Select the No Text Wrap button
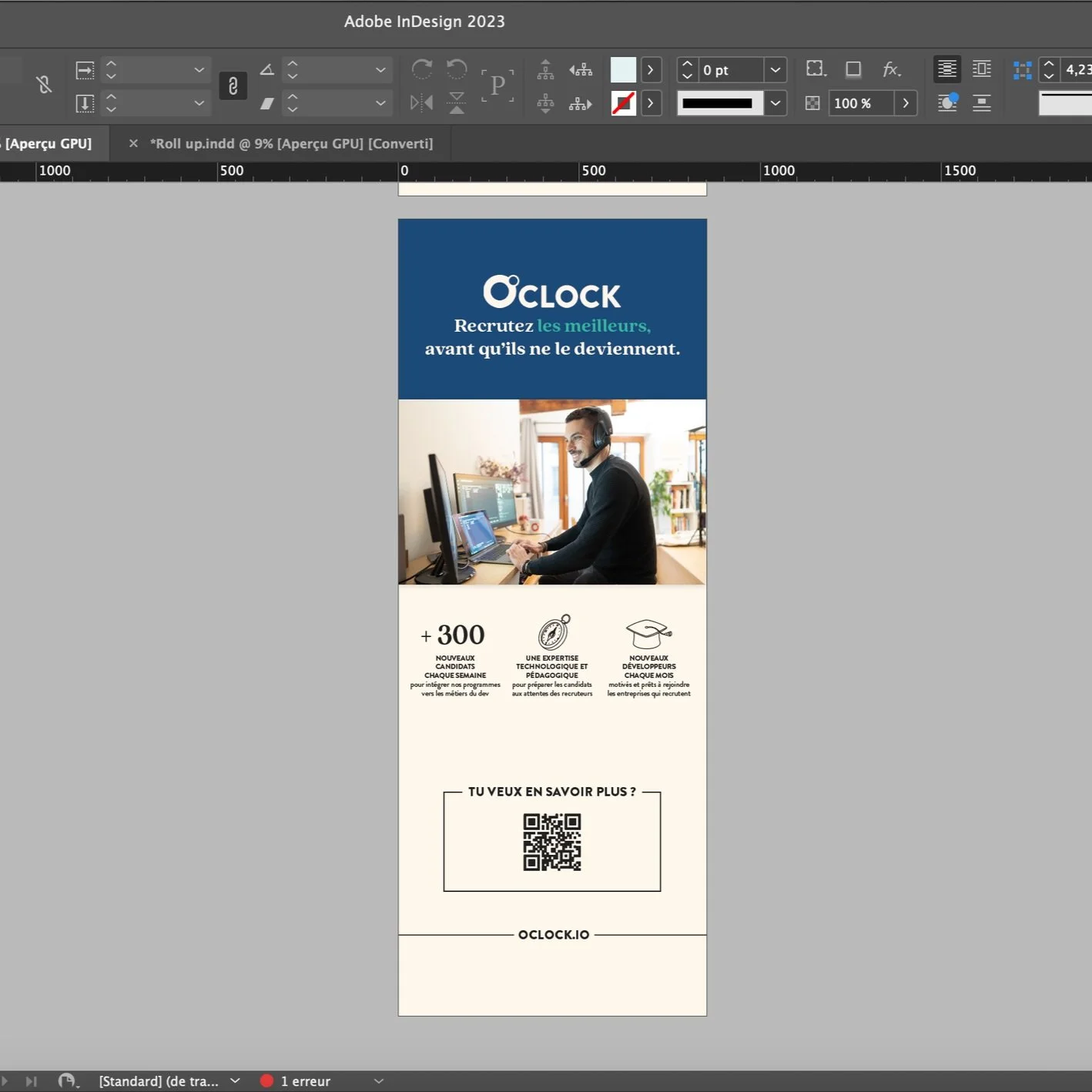Viewport: 1092px width, 1092px height. click(947, 69)
